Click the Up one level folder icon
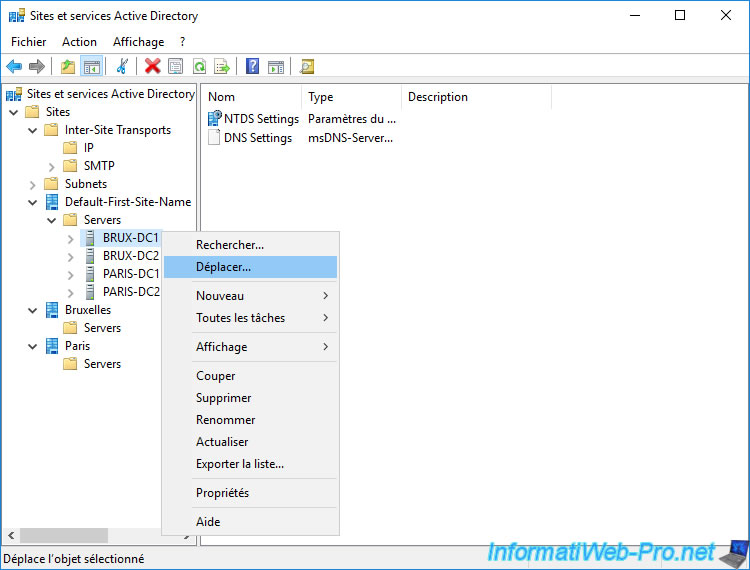 (x=68, y=67)
